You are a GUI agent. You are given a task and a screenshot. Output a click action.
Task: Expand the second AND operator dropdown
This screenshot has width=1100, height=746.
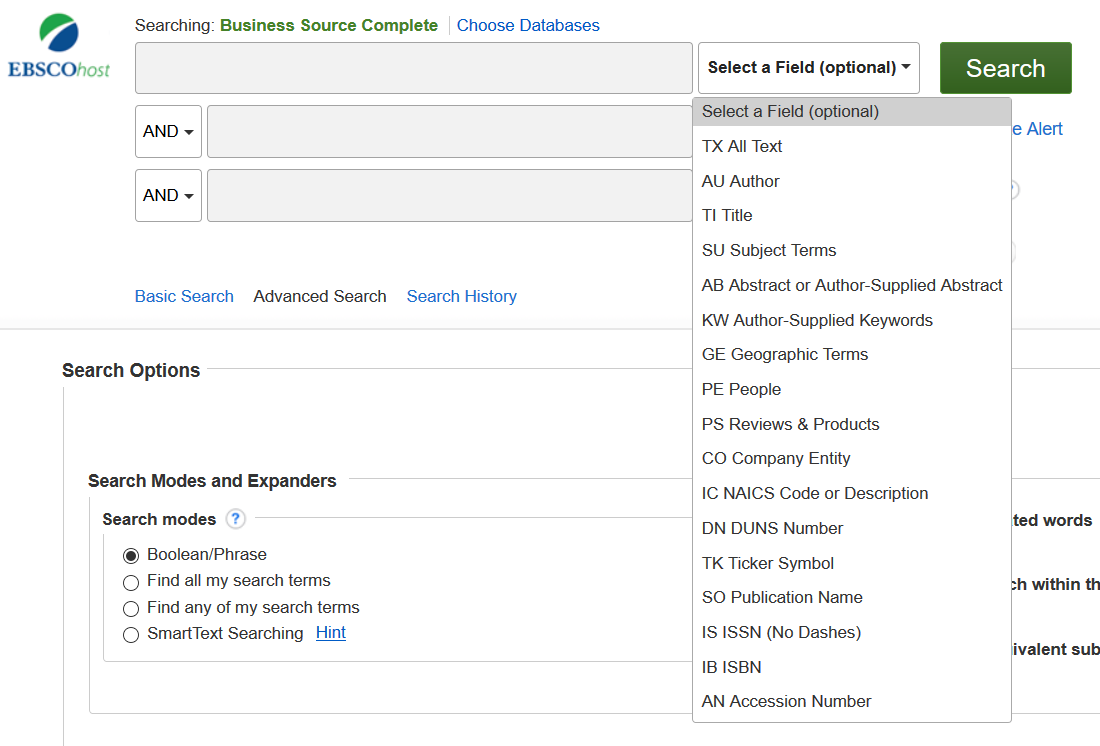tap(168, 196)
